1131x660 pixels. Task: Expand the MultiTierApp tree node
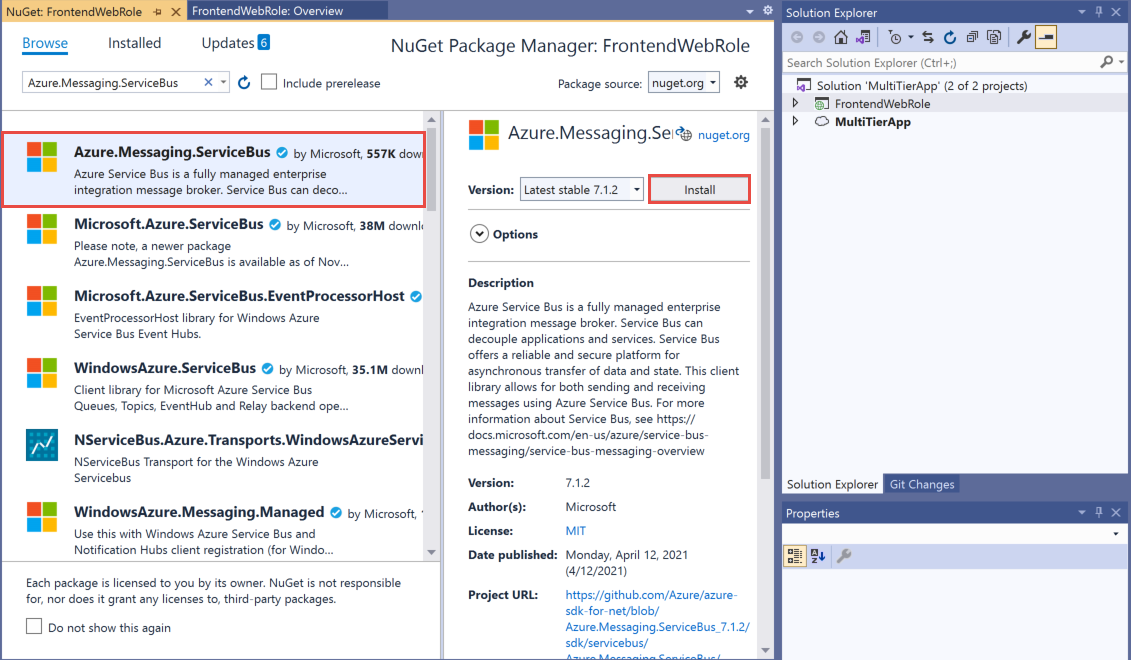[x=796, y=121]
